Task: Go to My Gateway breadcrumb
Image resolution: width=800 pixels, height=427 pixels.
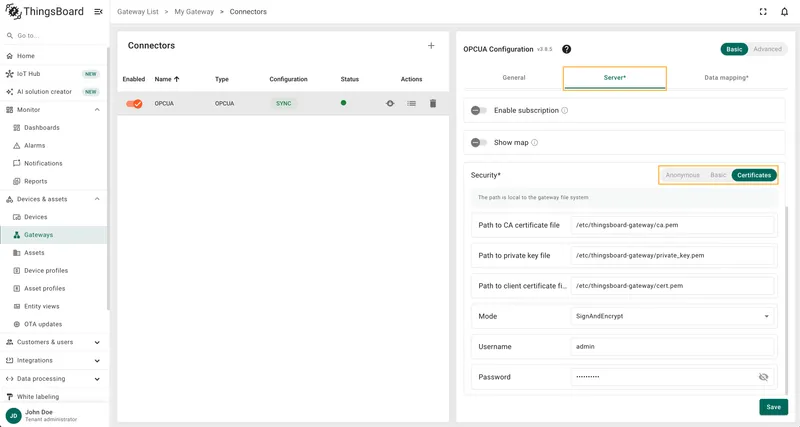Action: [194, 11]
